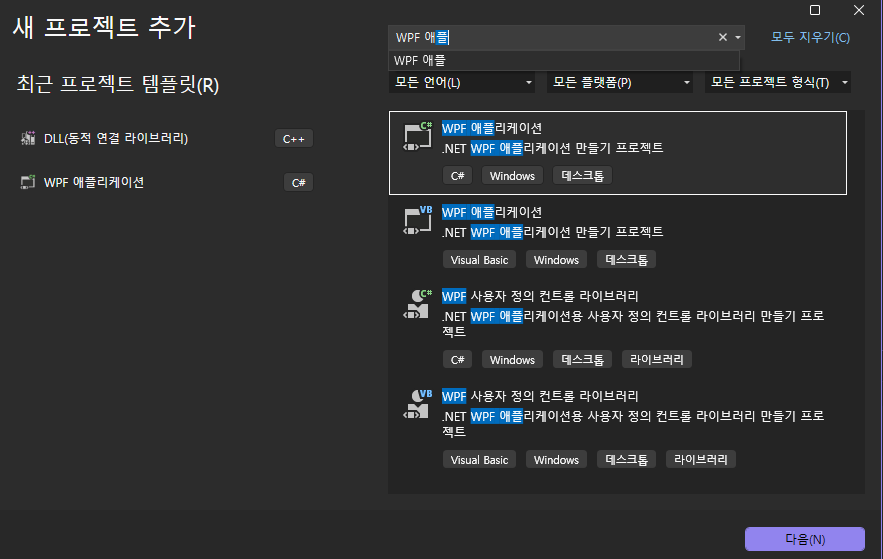Click the C# WPF 사용자 정의 컨트롤 라이브러리 icon
883x559 pixels.
tap(418, 305)
